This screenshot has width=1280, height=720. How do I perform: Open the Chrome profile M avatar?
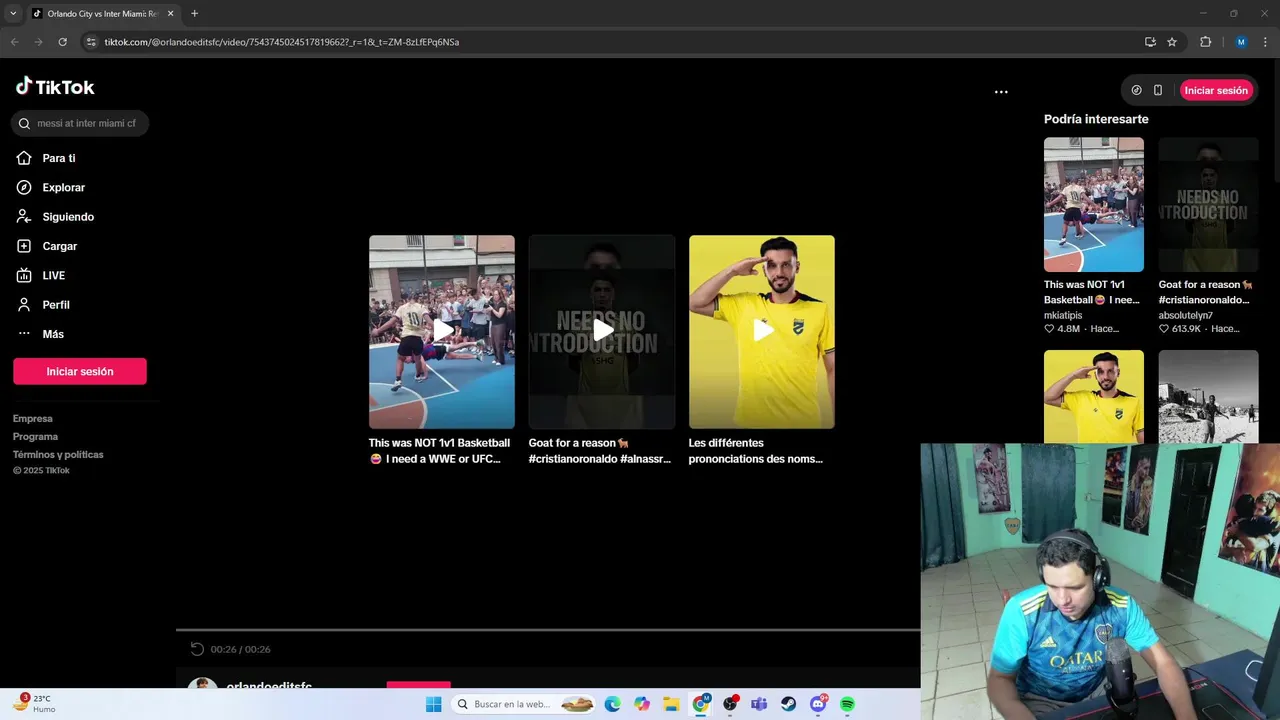(1241, 42)
